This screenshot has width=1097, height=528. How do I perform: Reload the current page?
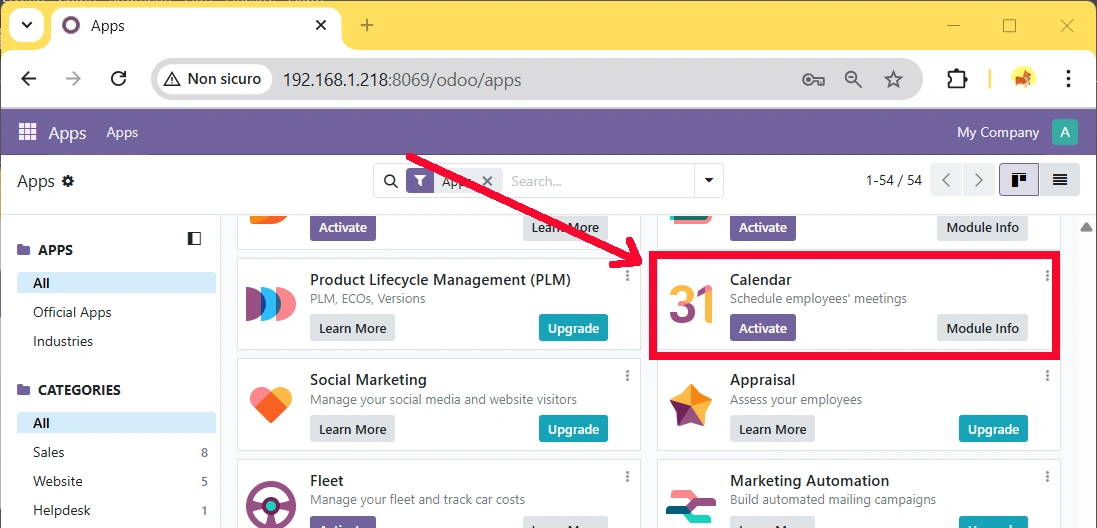point(119,79)
